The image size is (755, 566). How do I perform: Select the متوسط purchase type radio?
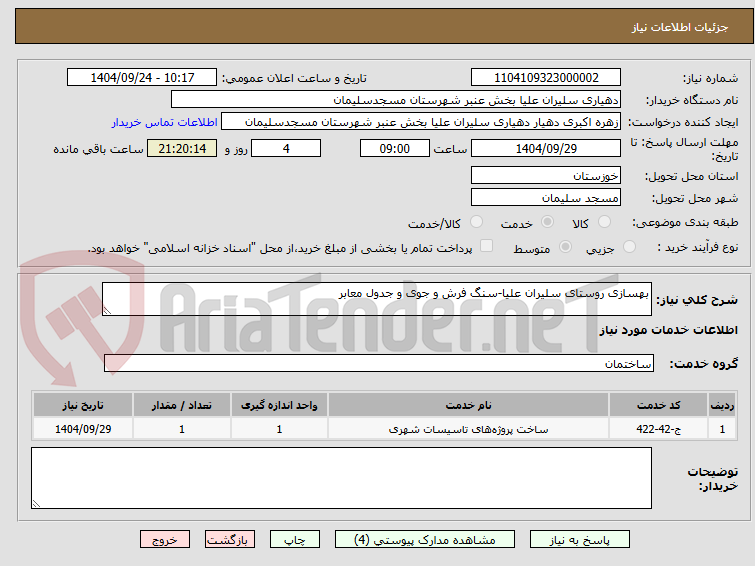tap(565, 247)
